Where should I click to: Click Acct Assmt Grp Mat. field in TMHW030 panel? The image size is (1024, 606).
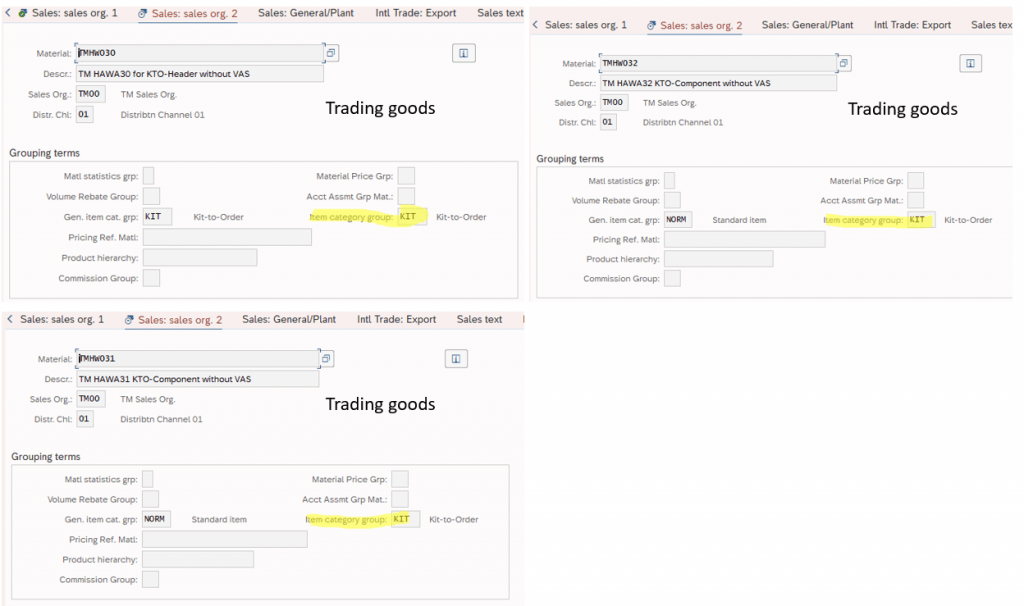pyautogui.click(x=406, y=196)
